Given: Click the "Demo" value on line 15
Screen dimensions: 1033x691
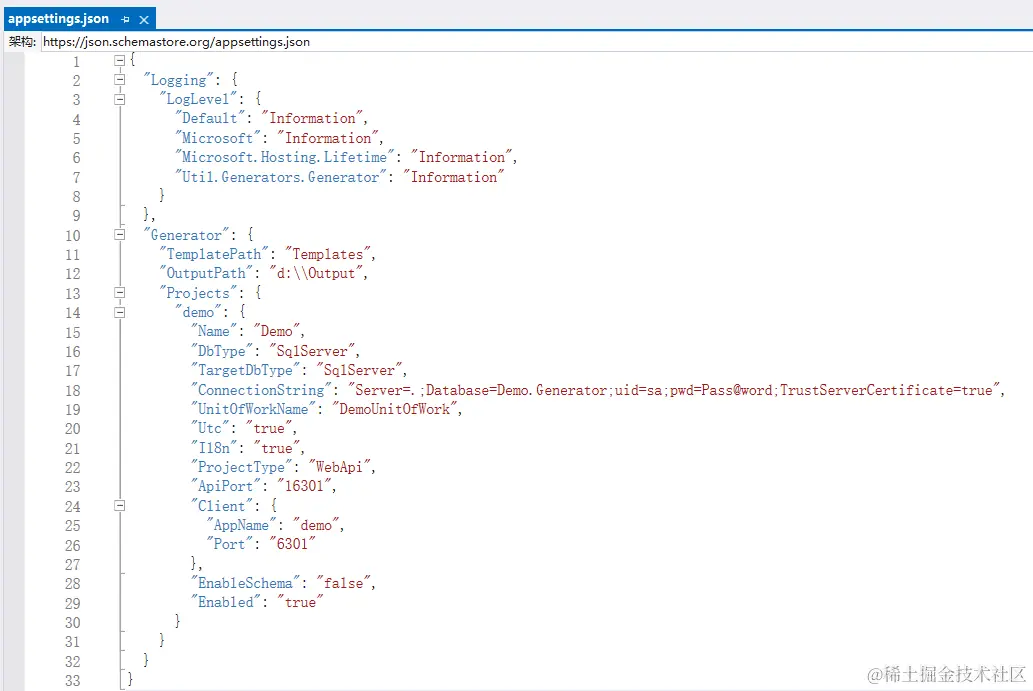Looking at the screenshot, I should point(277,331).
